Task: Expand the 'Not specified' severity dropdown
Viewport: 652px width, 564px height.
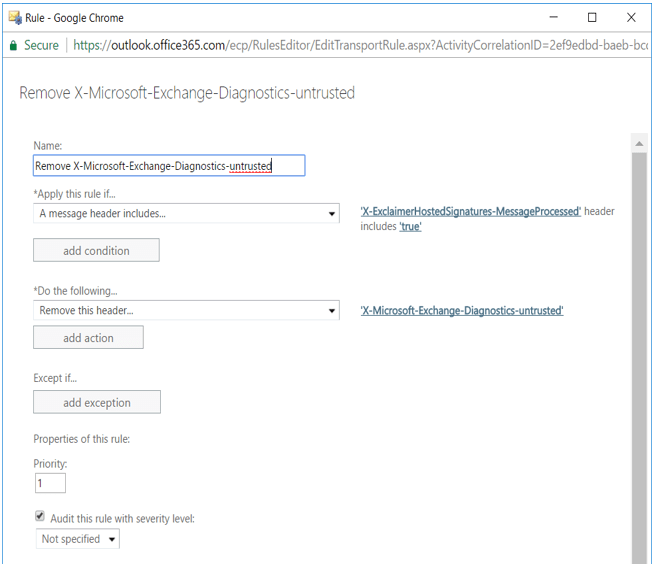Action: point(77,539)
